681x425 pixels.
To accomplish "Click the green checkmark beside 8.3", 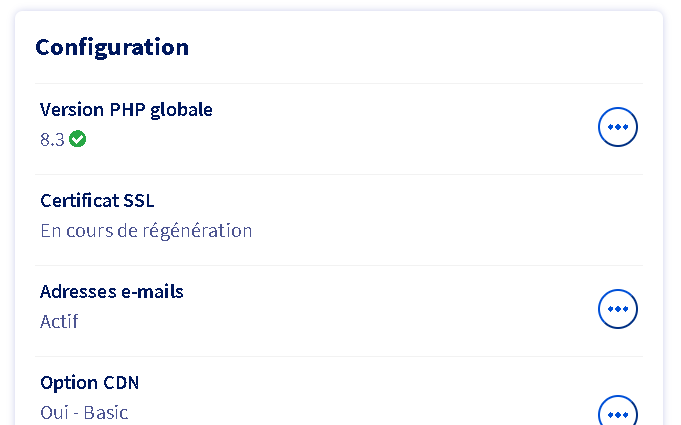I will tap(78, 139).
